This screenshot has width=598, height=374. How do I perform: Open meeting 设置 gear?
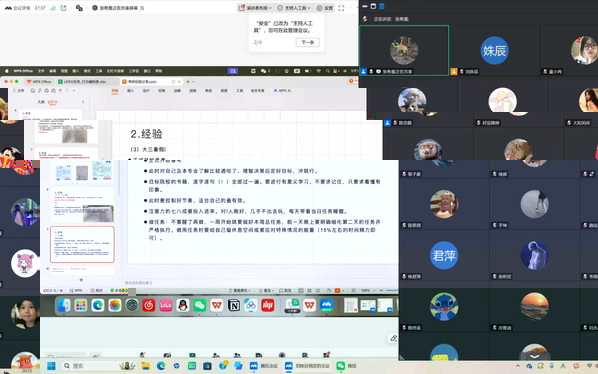coord(325,8)
